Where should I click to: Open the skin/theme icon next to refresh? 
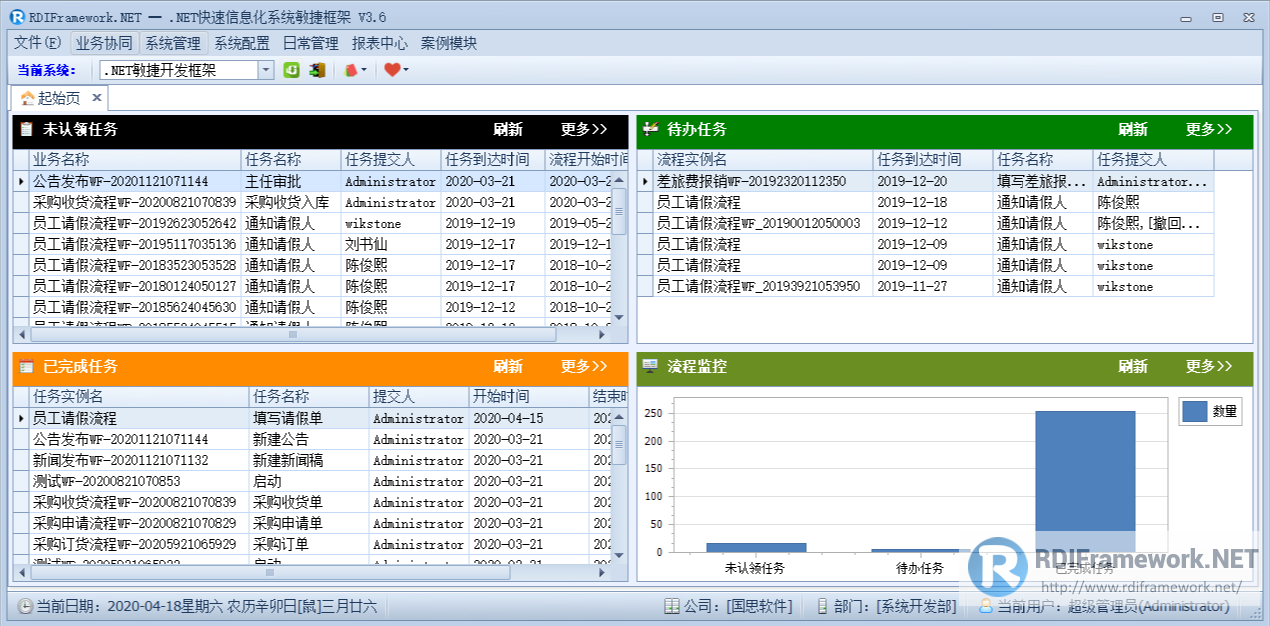tap(348, 69)
